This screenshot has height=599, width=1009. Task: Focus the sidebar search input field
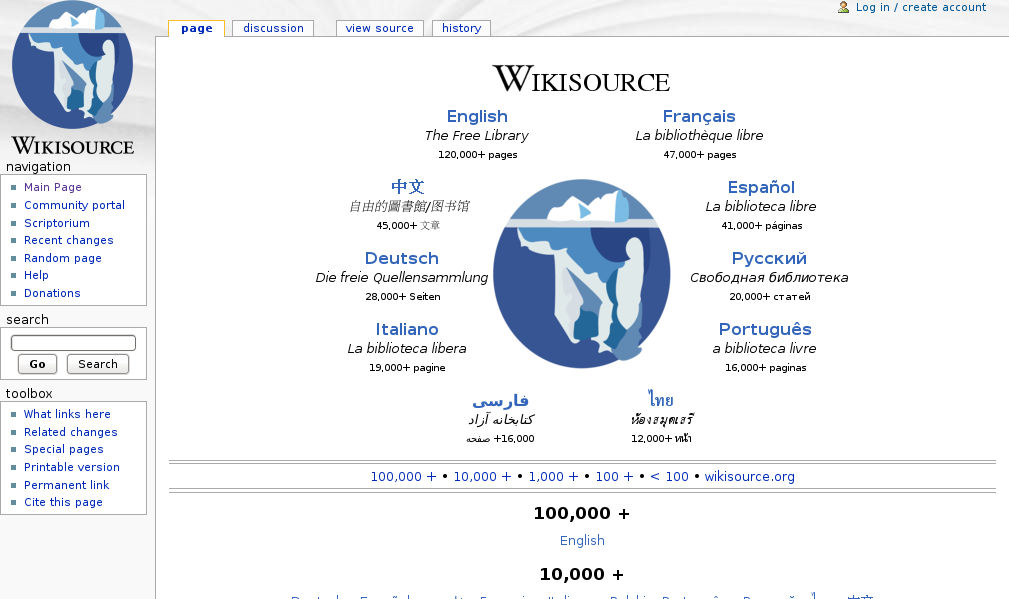coord(73,342)
